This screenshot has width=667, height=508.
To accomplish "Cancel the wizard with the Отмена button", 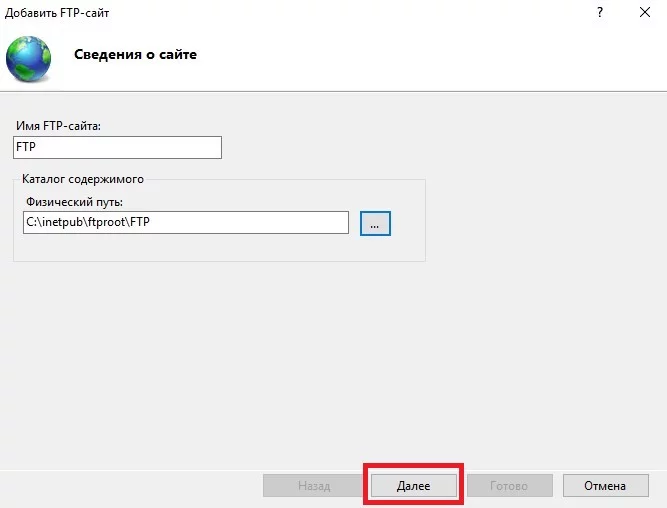I will click(606, 485).
